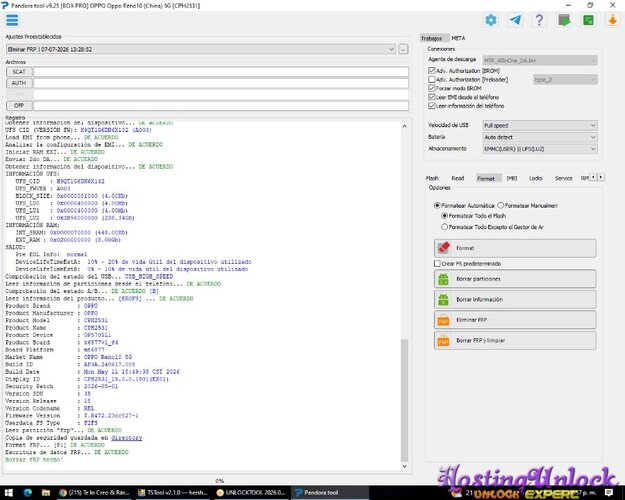Image resolution: width=625 pixels, height=500 pixels.
Task: Switch to the META tab
Action: point(458,38)
